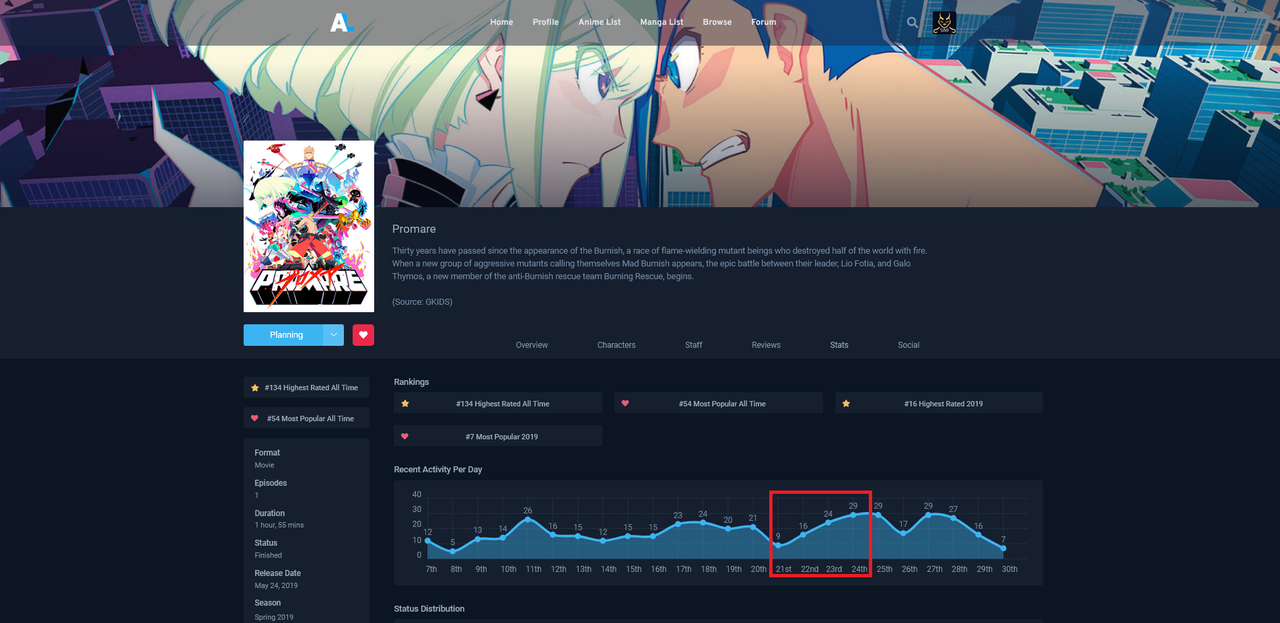Switch to the Characters tab
The image size is (1280, 623).
click(616, 345)
